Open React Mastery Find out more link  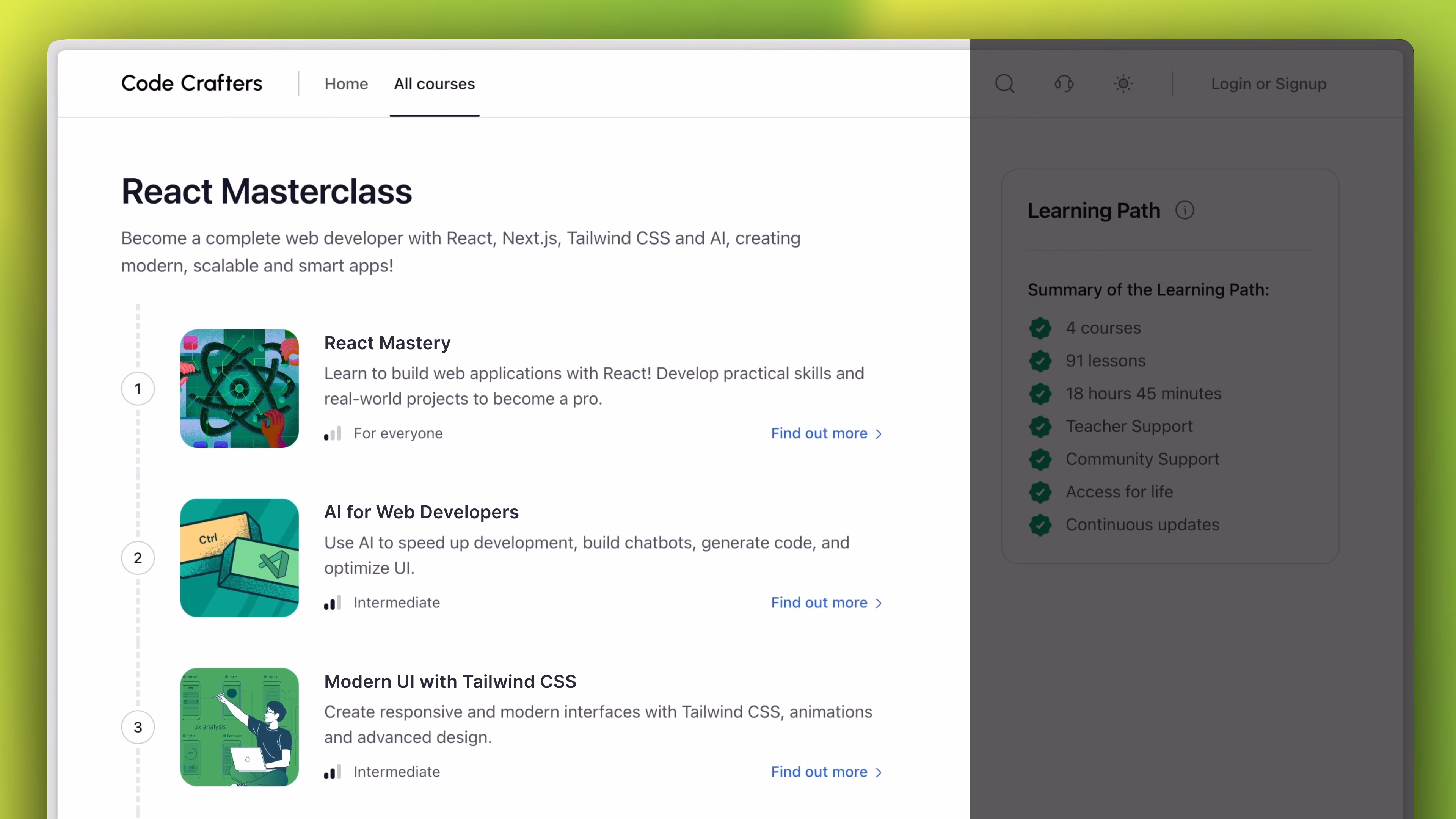point(819,433)
